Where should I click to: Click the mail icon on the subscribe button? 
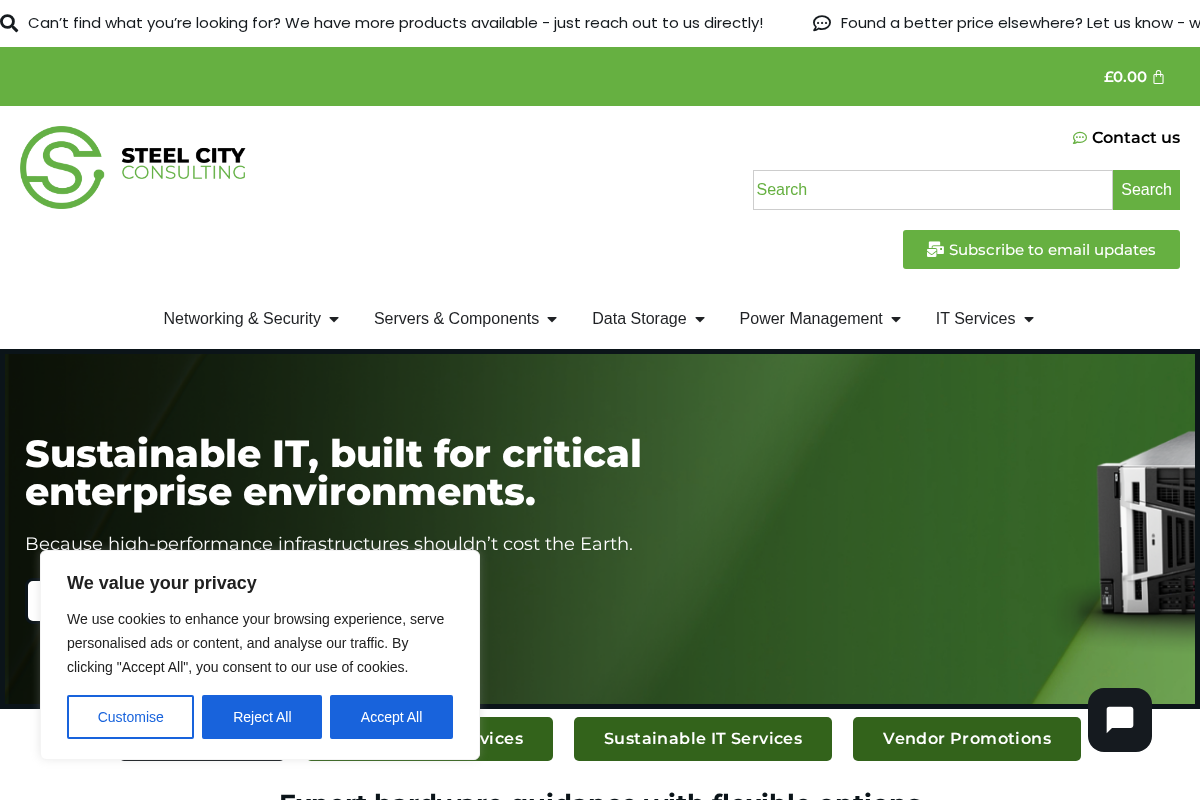[x=935, y=249]
